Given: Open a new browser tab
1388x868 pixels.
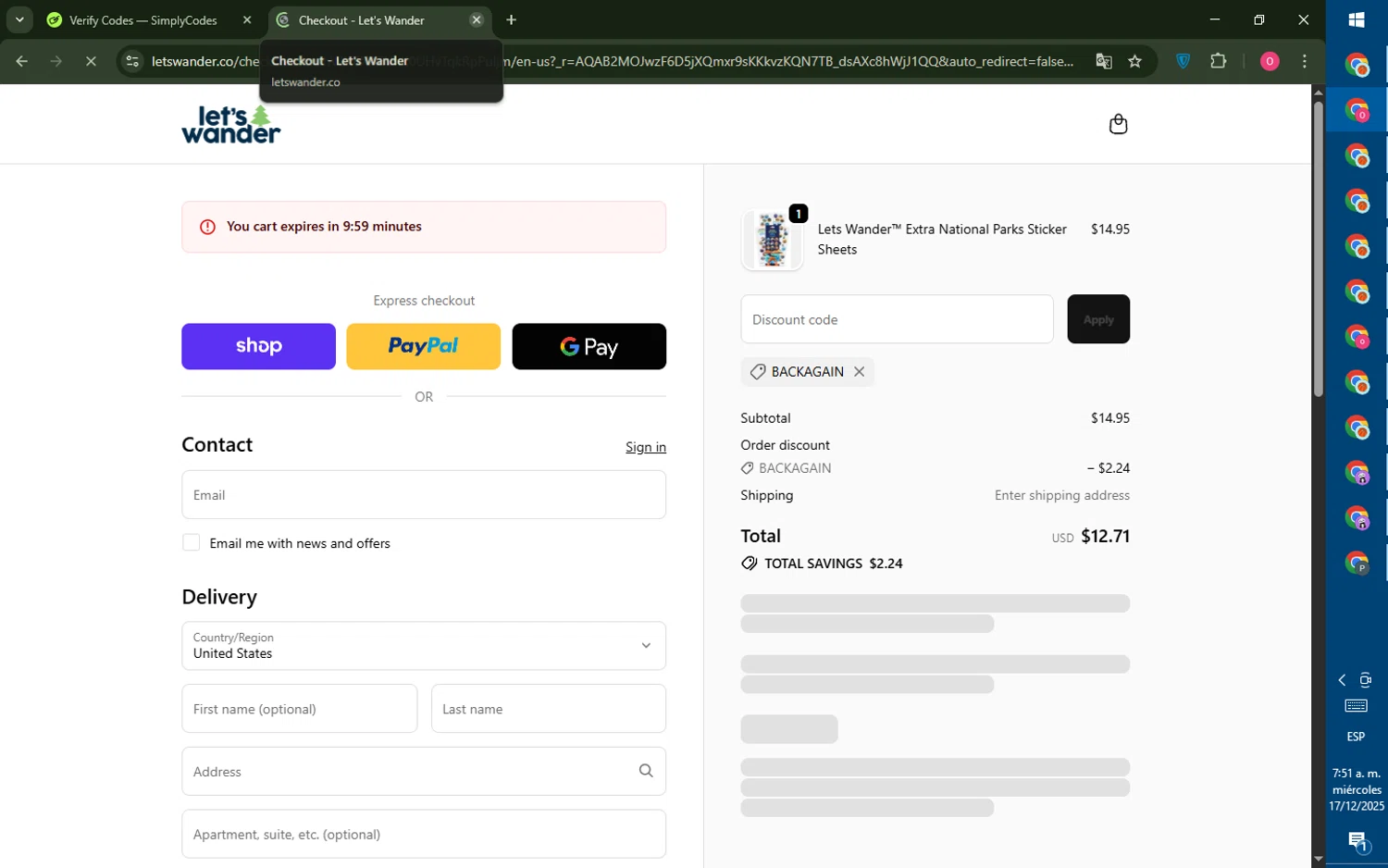Looking at the screenshot, I should click(511, 19).
